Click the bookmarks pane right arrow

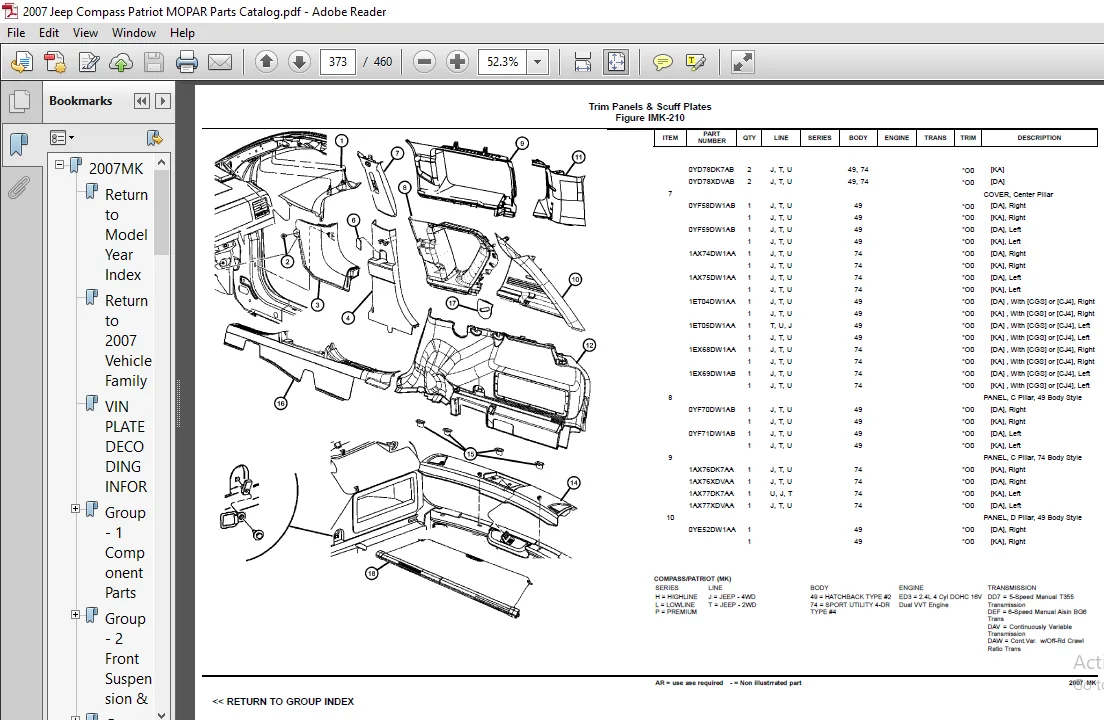163,101
